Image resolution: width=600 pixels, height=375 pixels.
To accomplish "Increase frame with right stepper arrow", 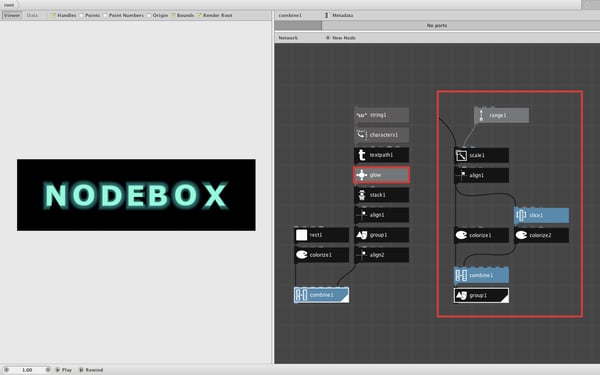I will point(48,370).
